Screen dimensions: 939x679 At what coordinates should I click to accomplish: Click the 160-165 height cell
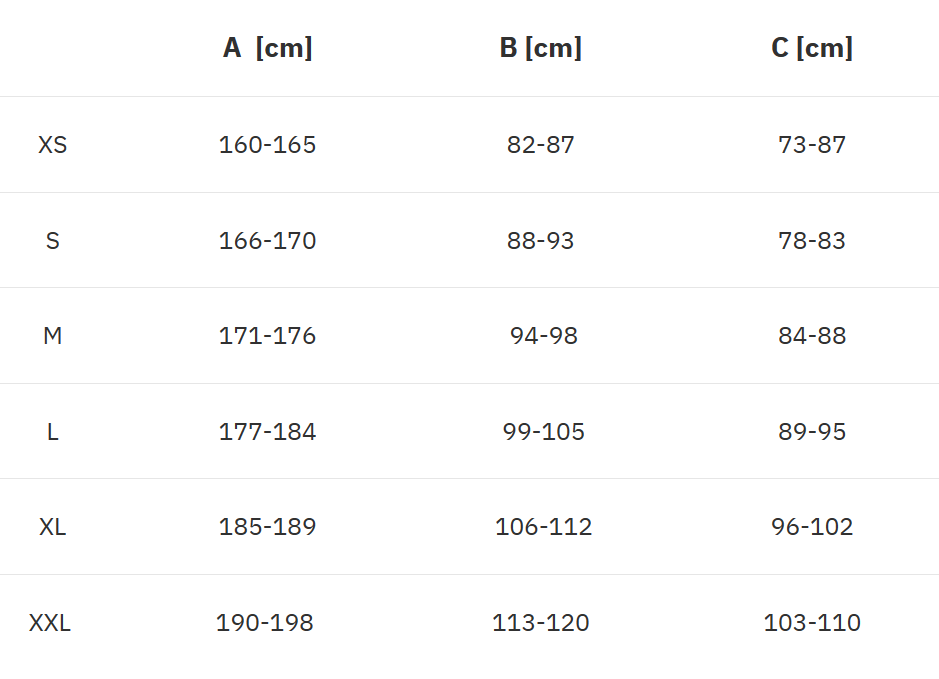267,145
